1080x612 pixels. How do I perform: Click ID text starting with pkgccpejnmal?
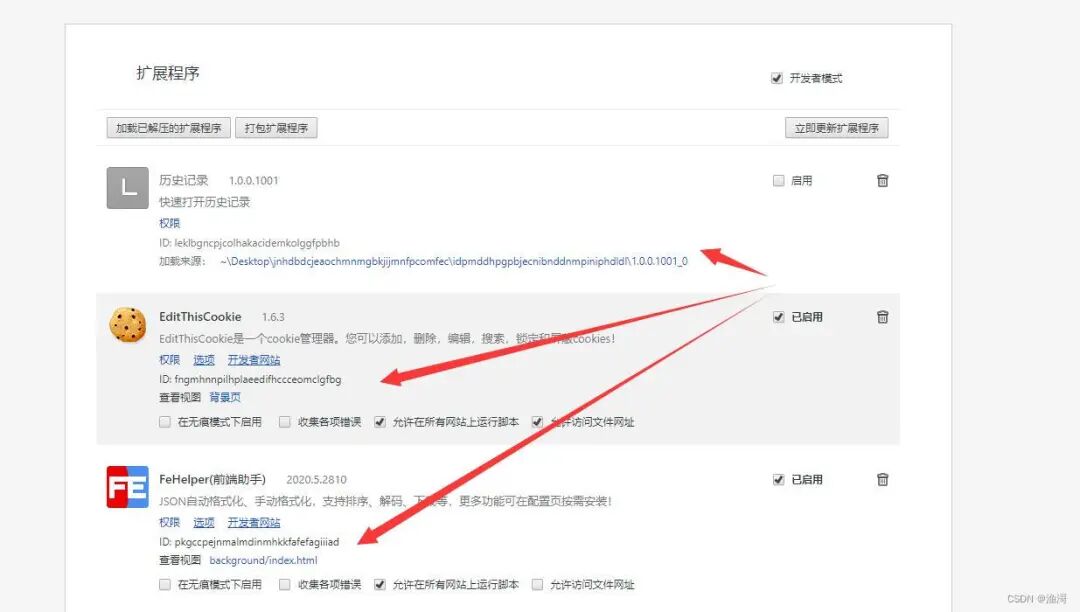[249, 542]
